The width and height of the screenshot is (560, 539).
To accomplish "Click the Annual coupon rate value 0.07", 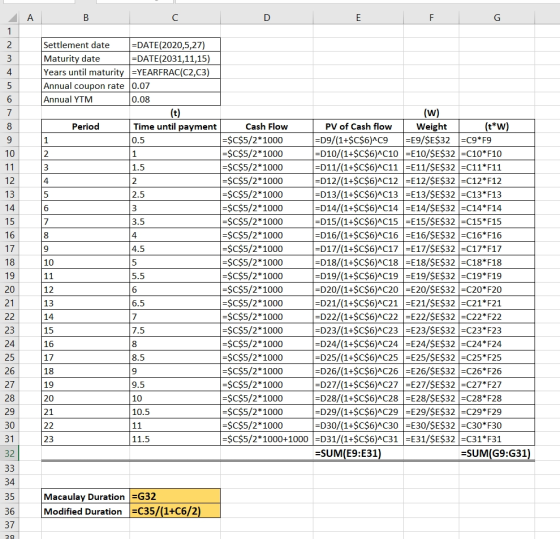I will (175, 86).
